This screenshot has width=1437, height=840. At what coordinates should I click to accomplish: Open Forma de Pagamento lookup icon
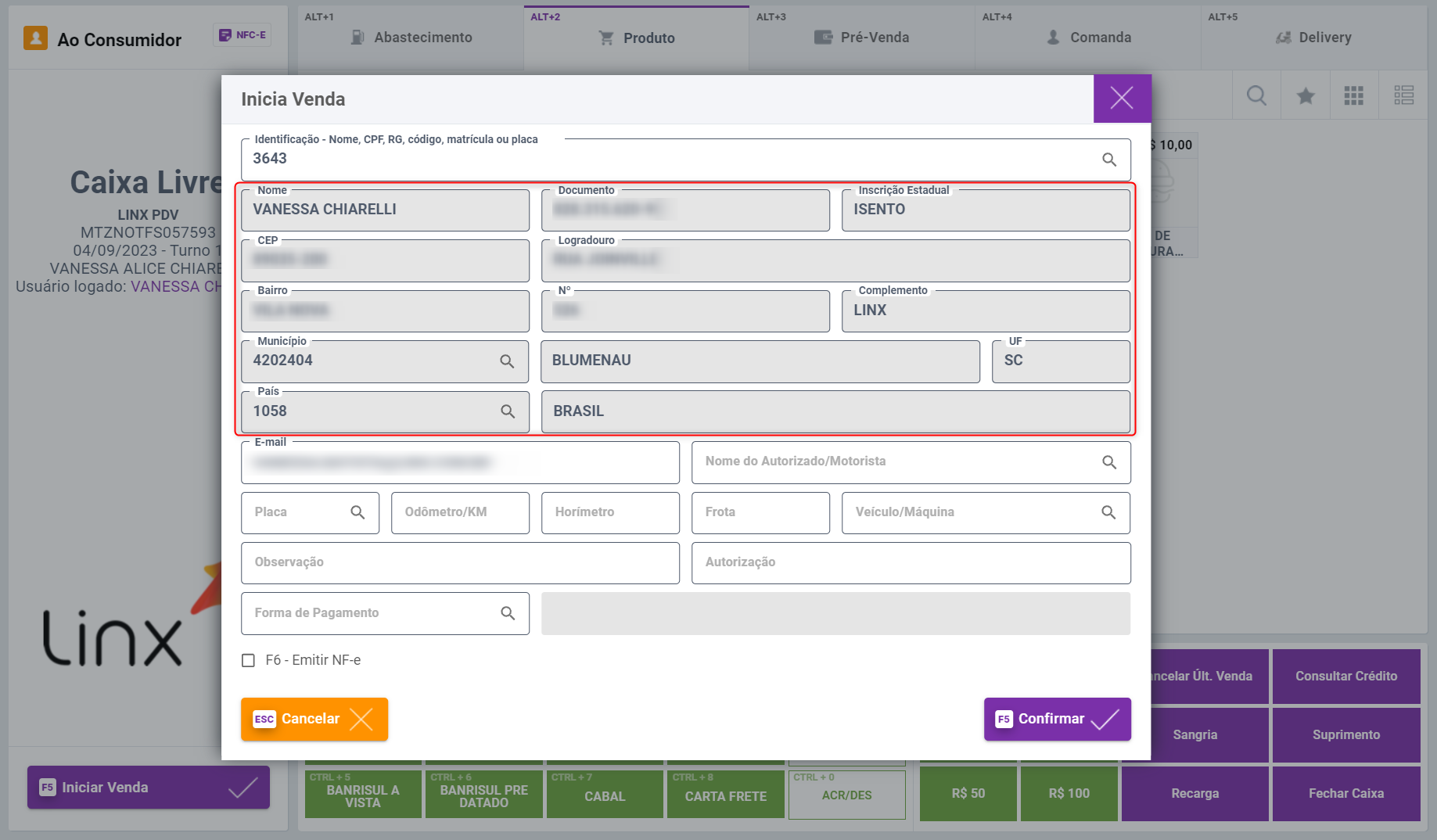point(507,613)
